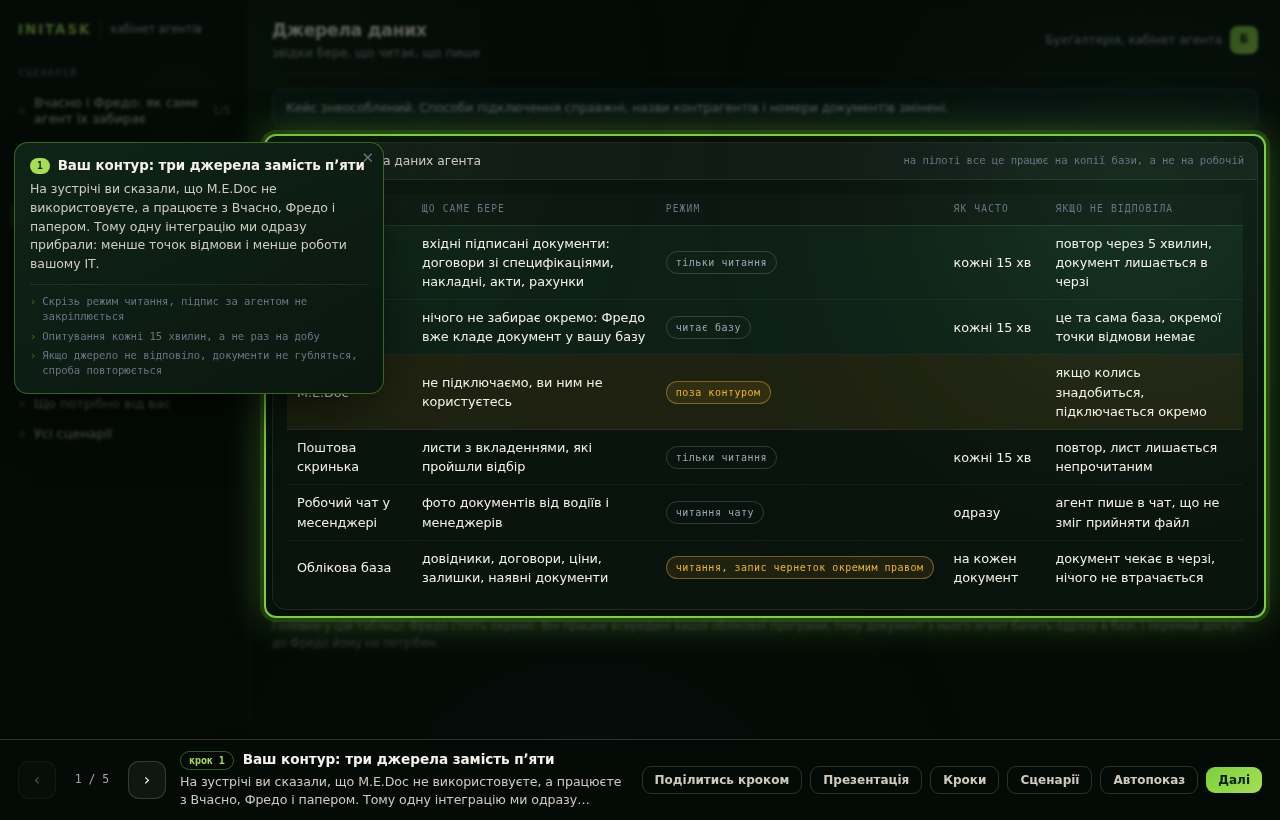Click the pill читання, запис чернеток окремим правом
This screenshot has height=820, width=1280.
point(800,568)
